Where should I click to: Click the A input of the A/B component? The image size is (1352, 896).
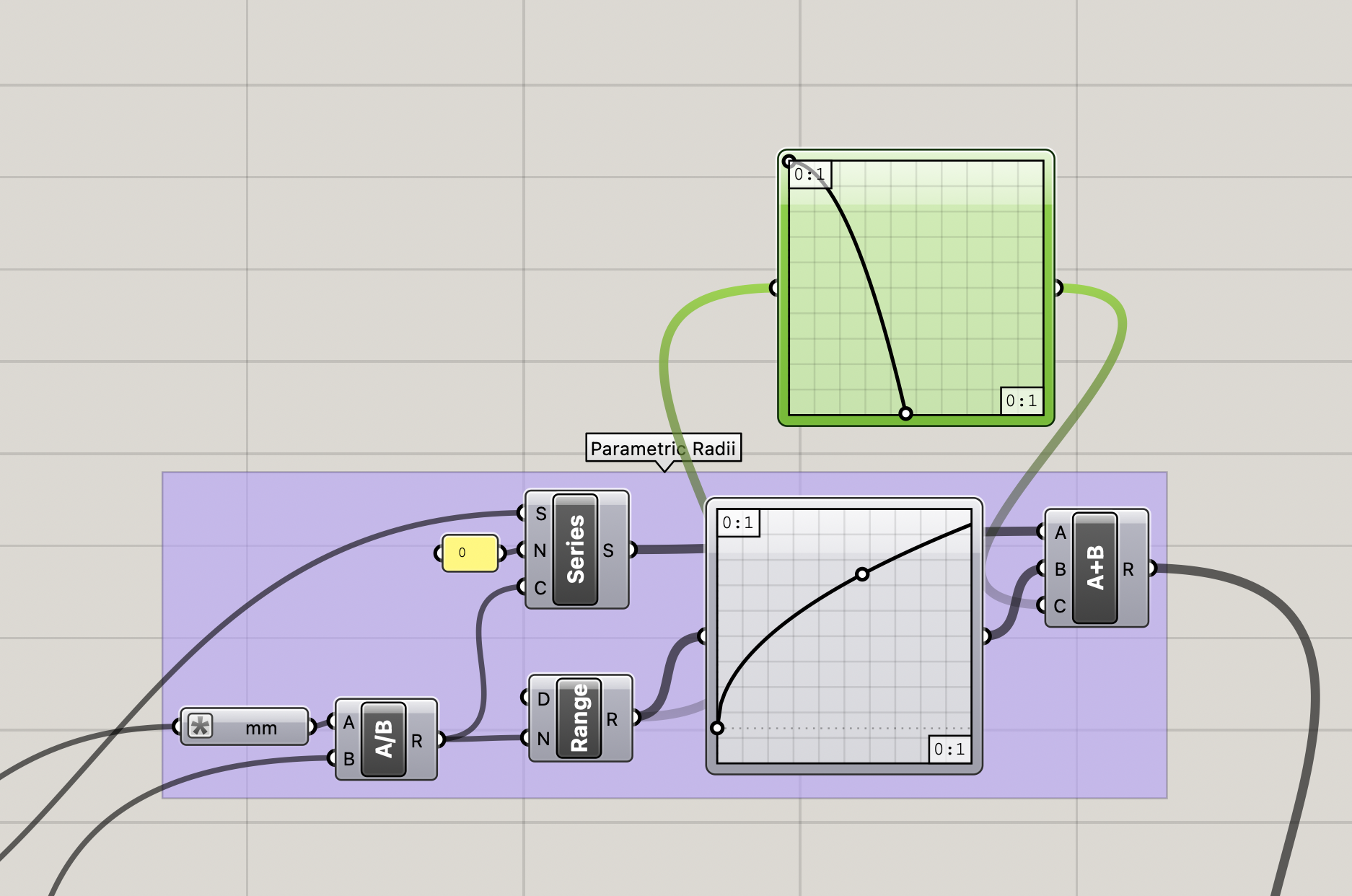[x=348, y=721]
